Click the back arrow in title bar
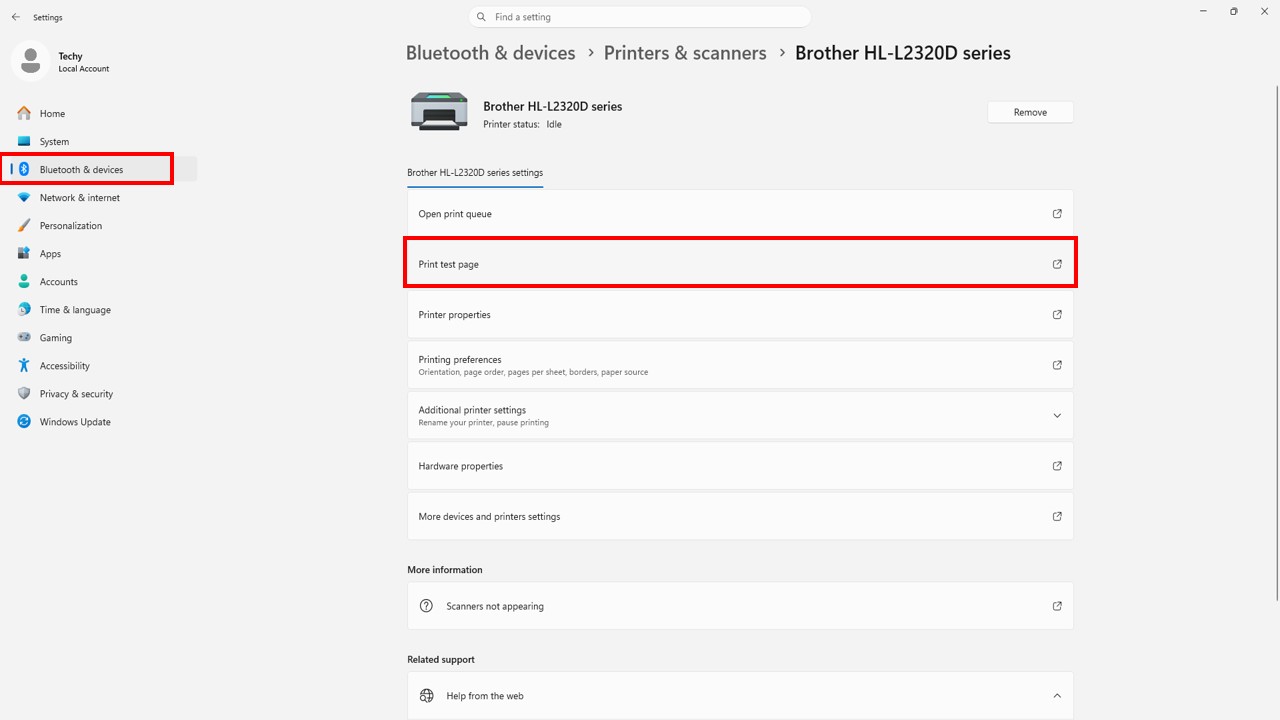The image size is (1280, 720). 15,17
